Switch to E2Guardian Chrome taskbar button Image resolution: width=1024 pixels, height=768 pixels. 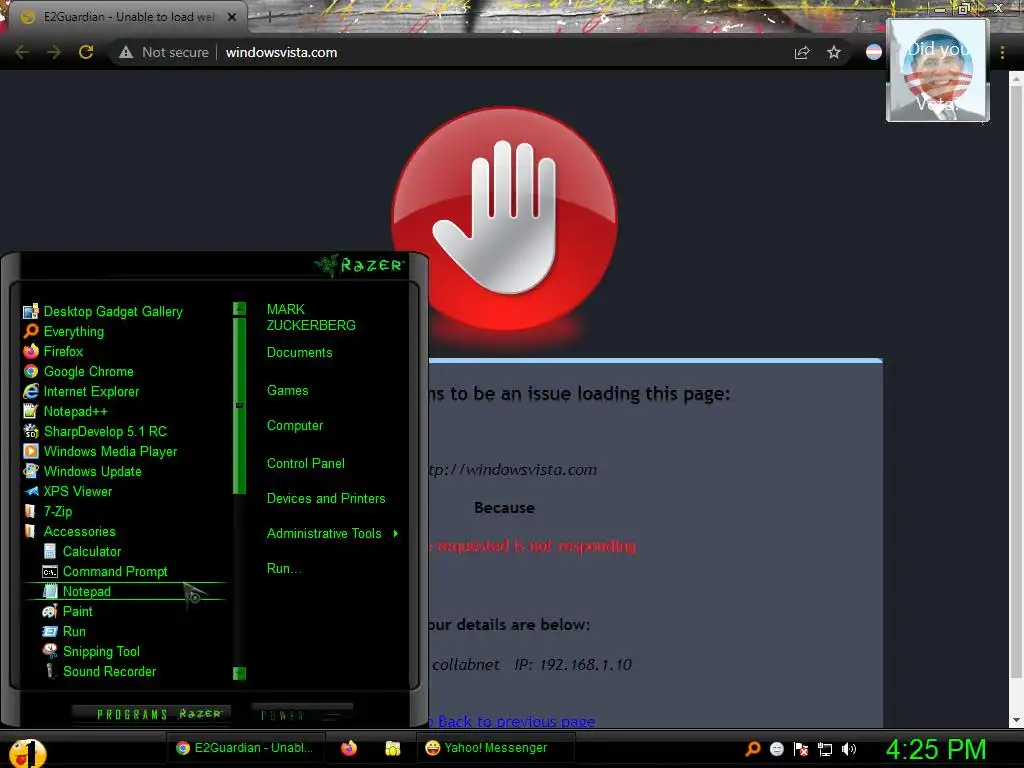pyautogui.click(x=244, y=748)
